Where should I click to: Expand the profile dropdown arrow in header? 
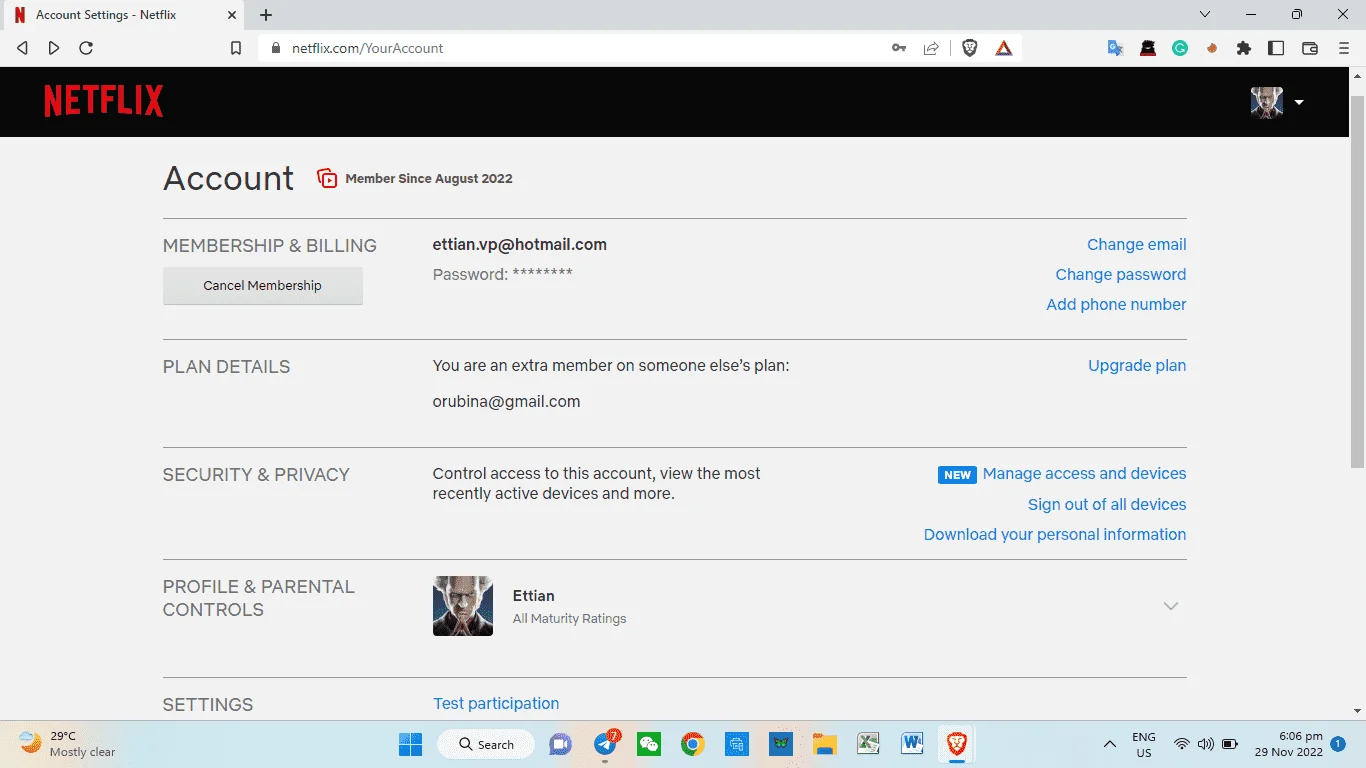tap(1298, 102)
